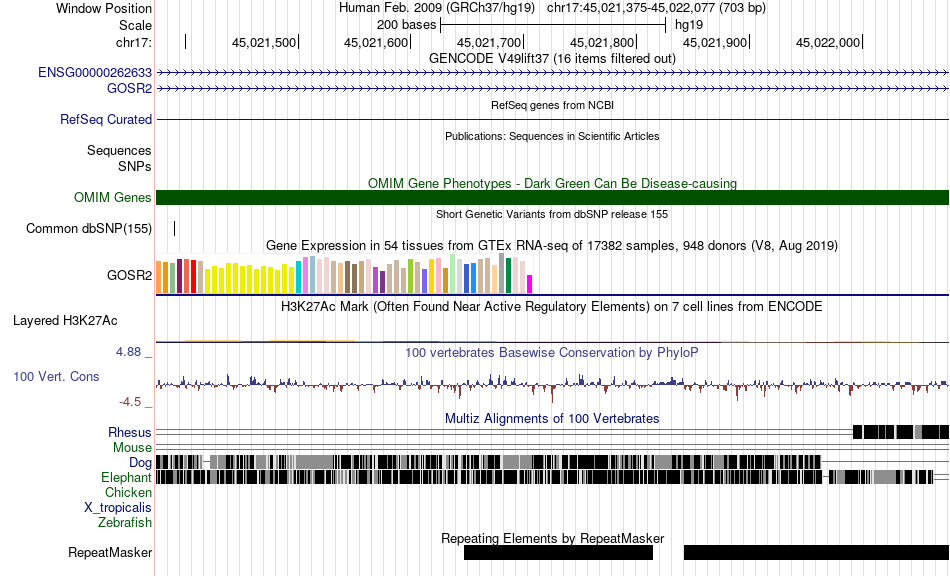Click the Dog multiz alignment track
Screen dimensions: 950x576
pyautogui.click(x=488, y=463)
